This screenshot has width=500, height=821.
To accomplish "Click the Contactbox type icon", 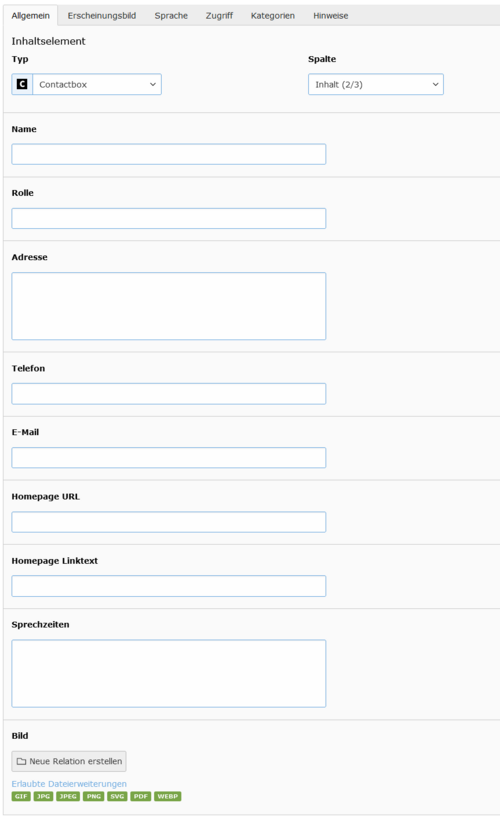I will point(22,84).
